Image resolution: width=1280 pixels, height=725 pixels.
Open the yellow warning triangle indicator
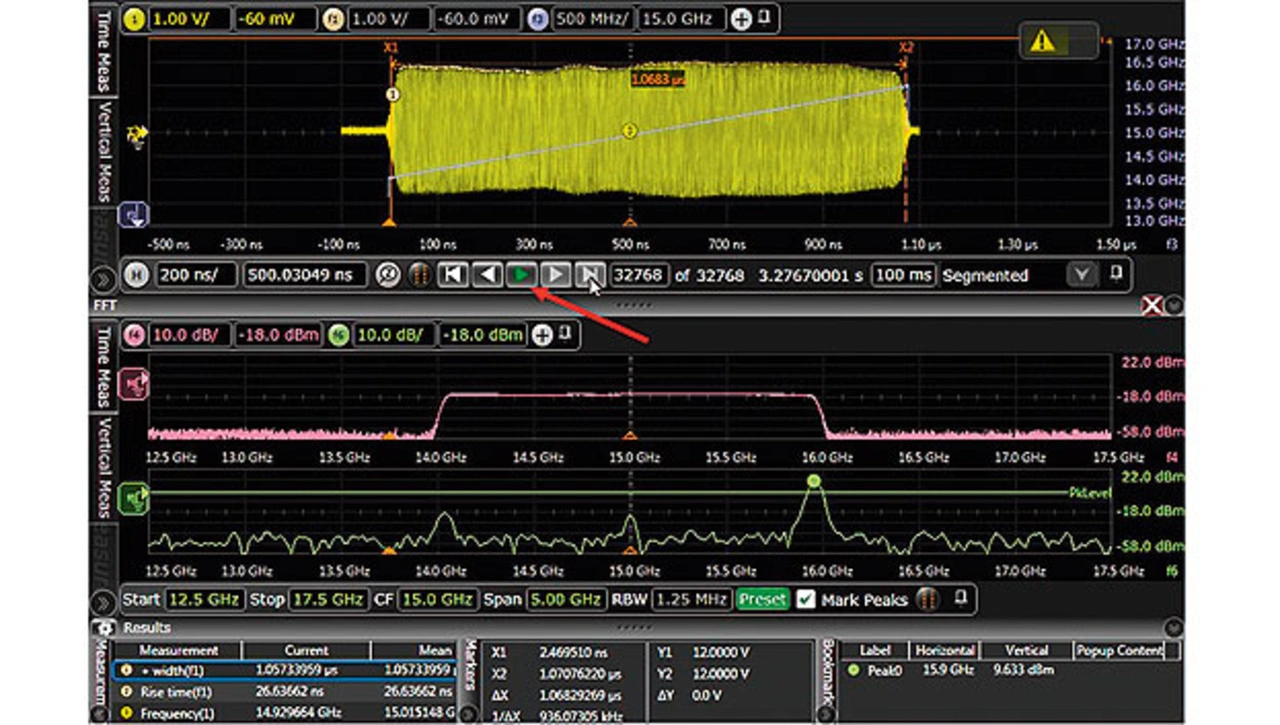click(x=1043, y=41)
